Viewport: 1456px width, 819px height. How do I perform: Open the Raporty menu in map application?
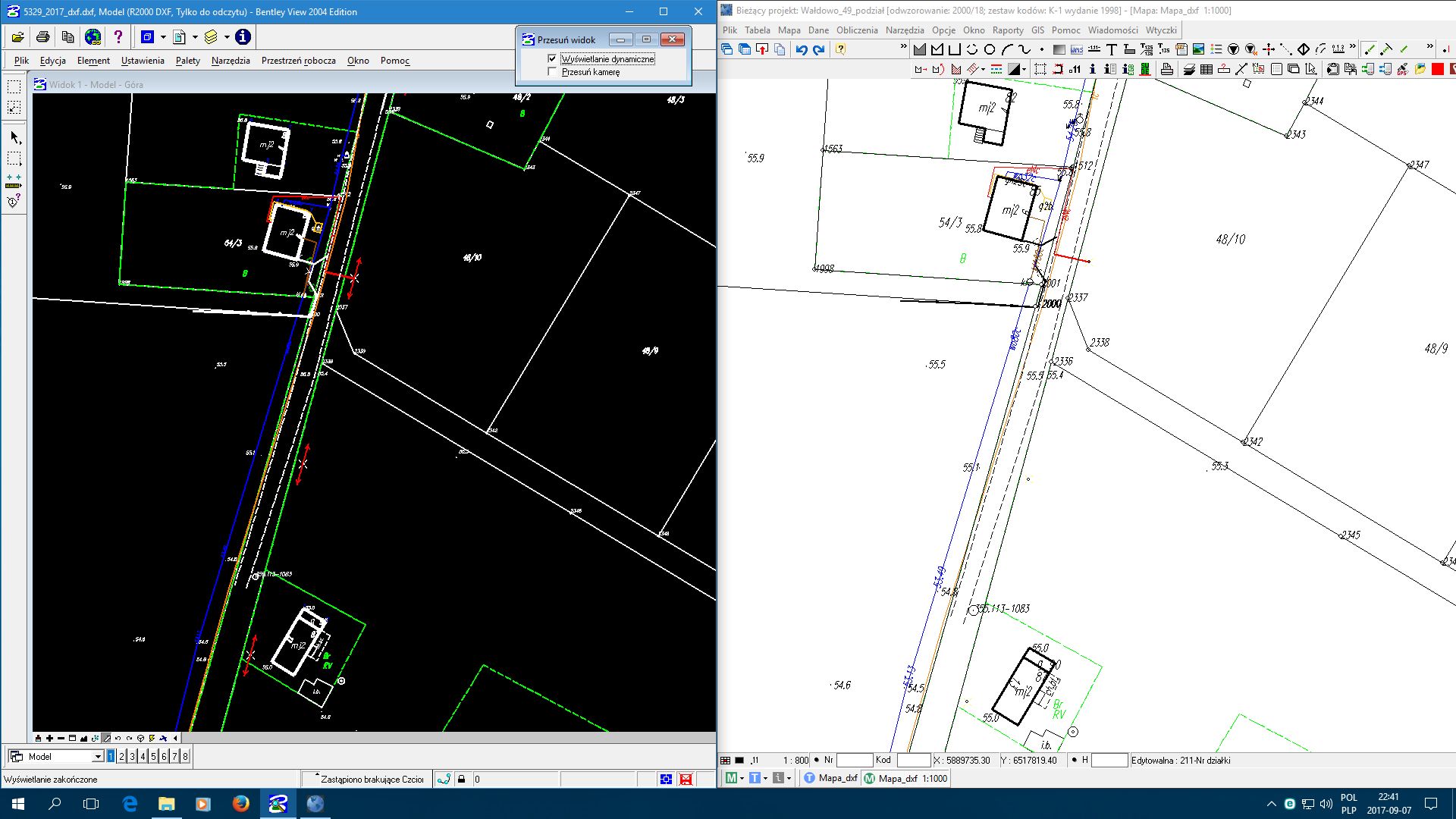pyautogui.click(x=1008, y=30)
